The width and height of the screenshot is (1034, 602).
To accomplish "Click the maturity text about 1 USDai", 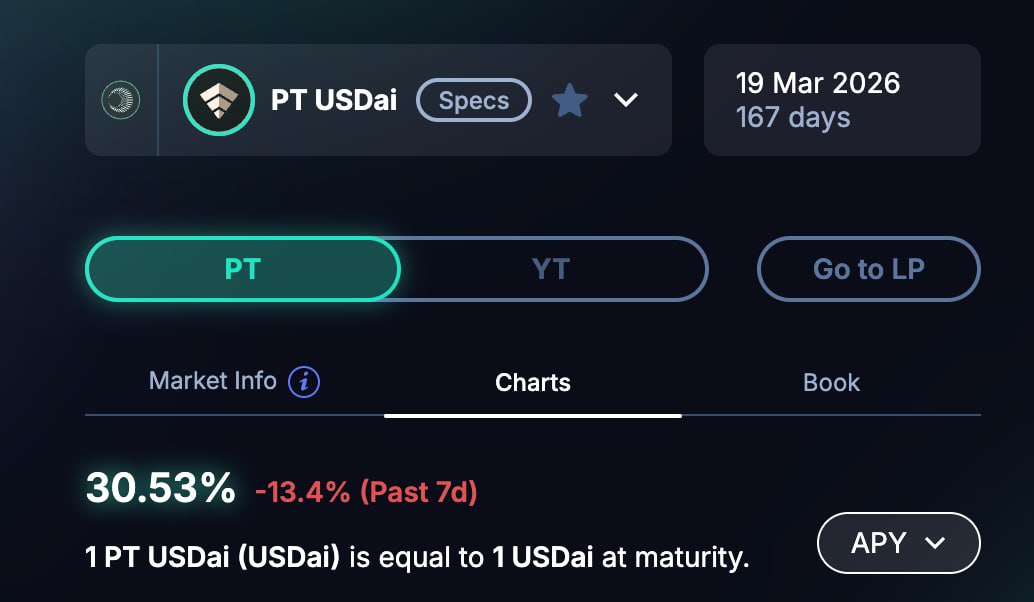I will pyautogui.click(x=417, y=556).
